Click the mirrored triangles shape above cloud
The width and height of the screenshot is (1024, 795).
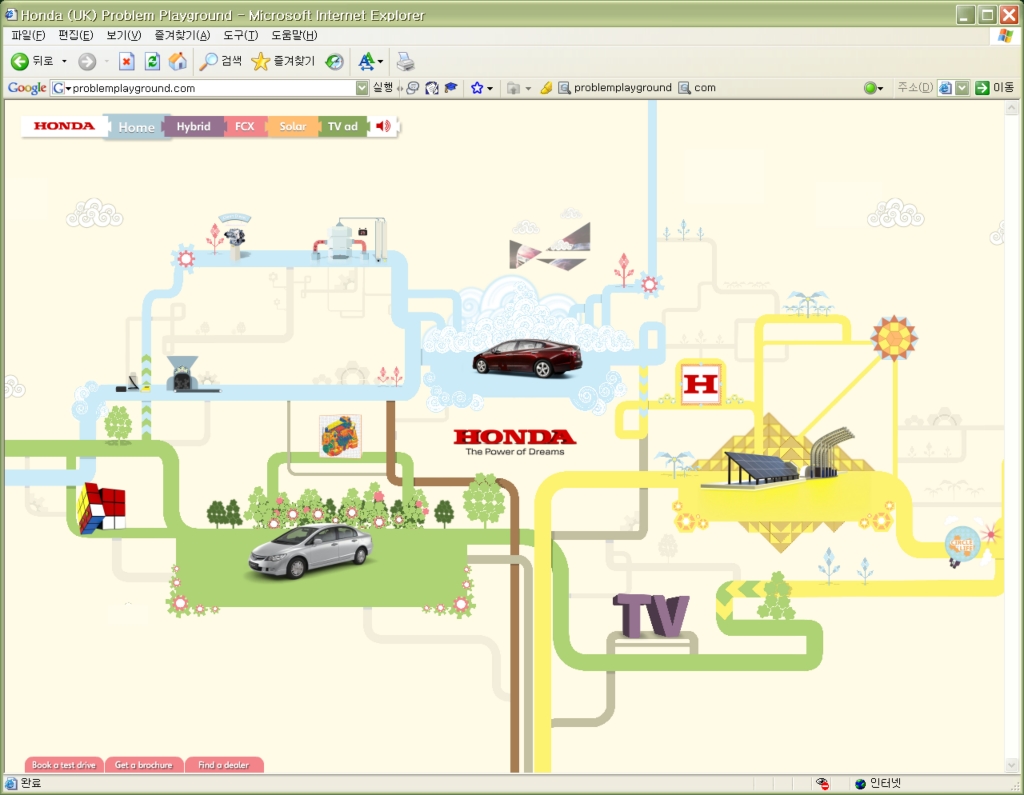550,246
